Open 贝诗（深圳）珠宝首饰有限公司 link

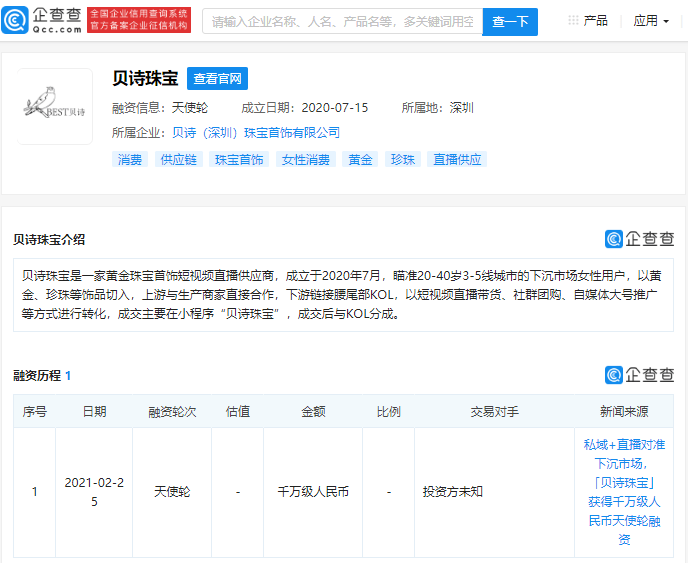tap(256, 133)
